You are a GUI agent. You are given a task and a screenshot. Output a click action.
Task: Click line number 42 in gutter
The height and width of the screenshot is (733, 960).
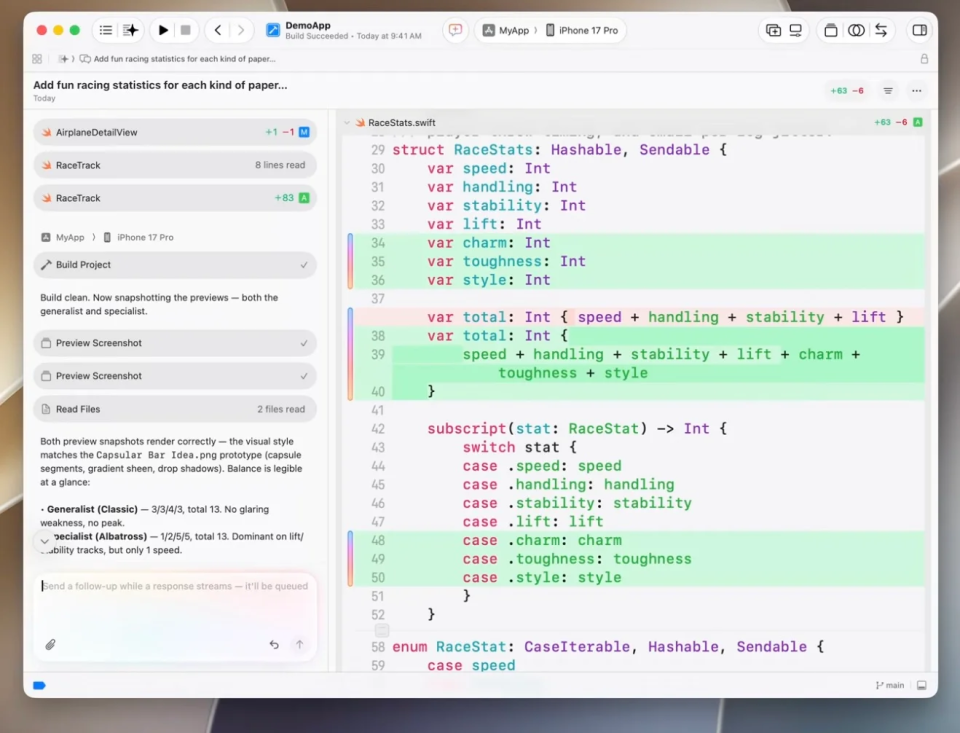[378, 429]
